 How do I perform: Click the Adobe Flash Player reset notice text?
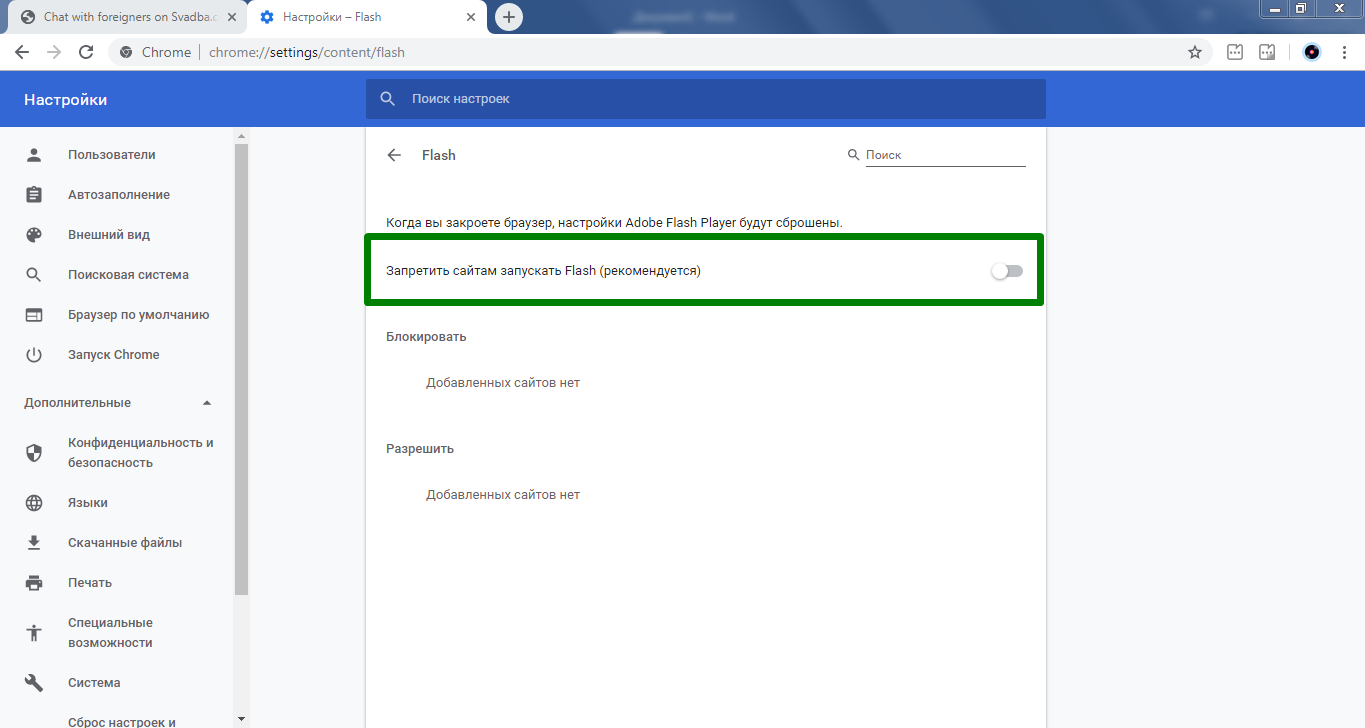[x=614, y=223]
